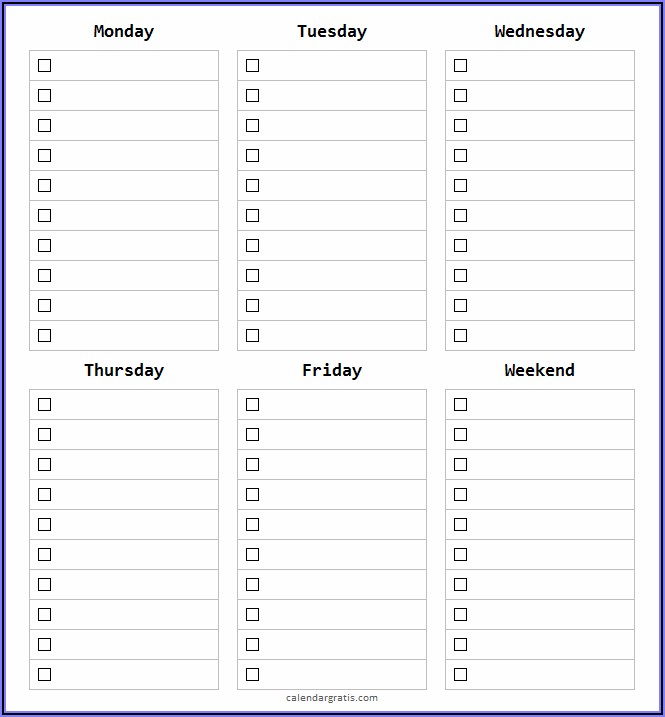This screenshot has height=717, width=665.
Task: Check the first Weekend checkbox
Action: click(x=460, y=405)
